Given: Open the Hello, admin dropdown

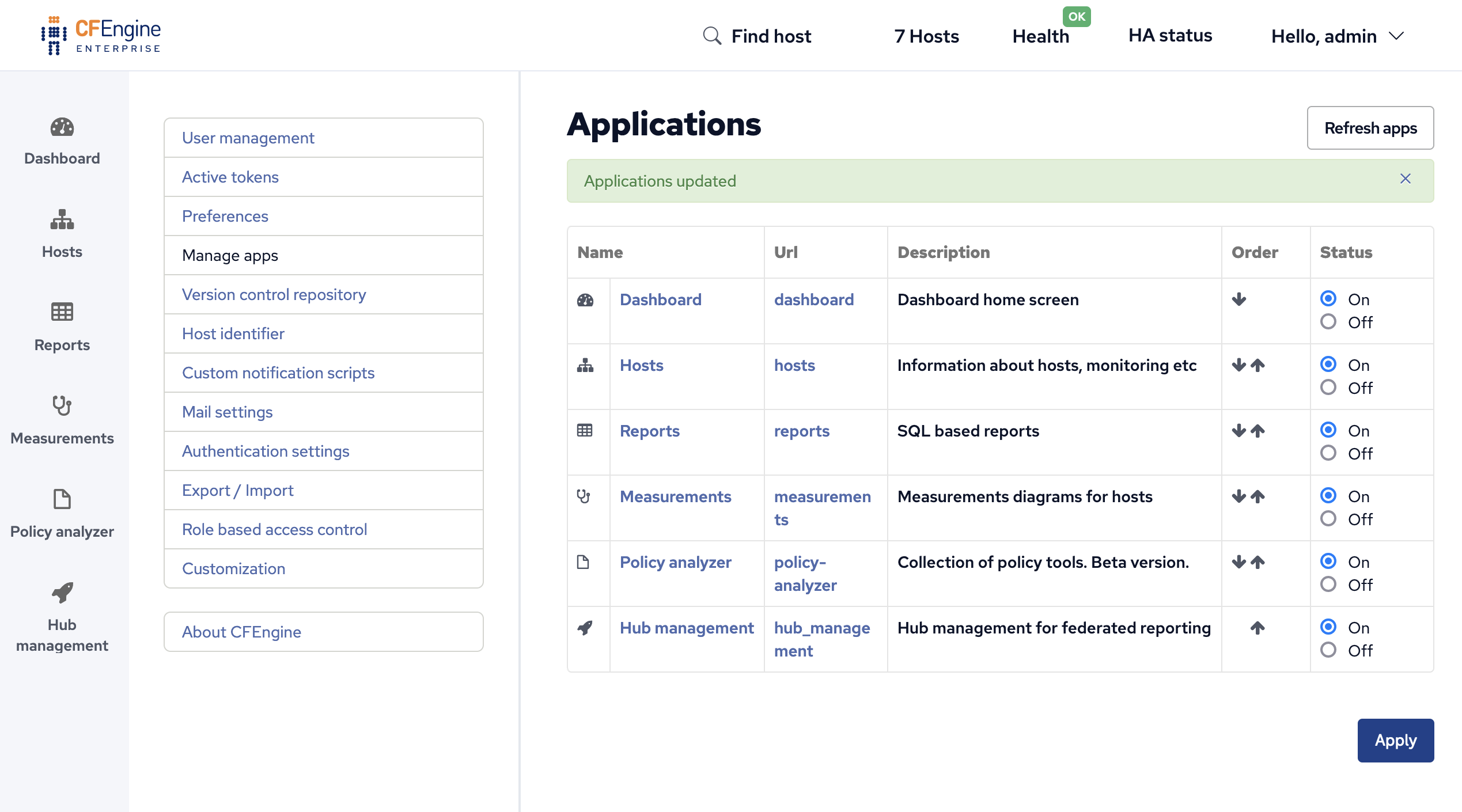Looking at the screenshot, I should coord(1338,36).
